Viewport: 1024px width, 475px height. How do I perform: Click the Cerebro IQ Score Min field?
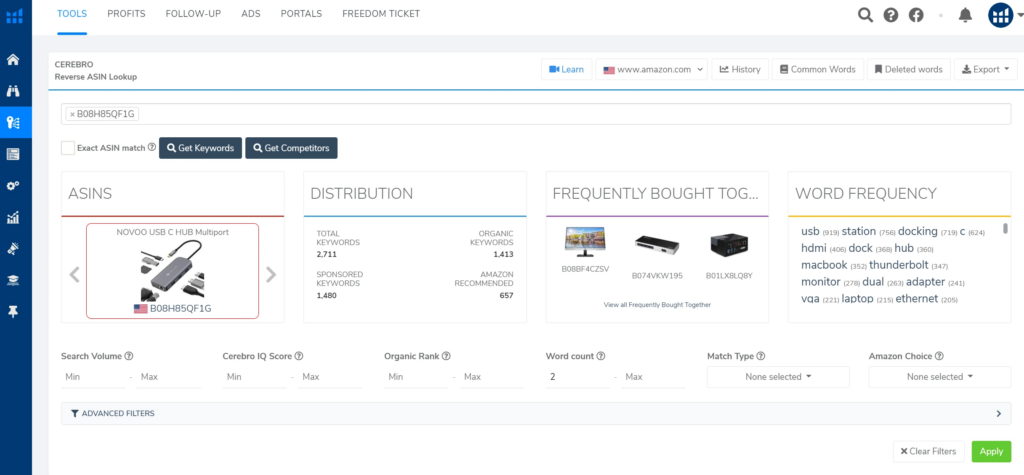pyautogui.click(x=255, y=377)
